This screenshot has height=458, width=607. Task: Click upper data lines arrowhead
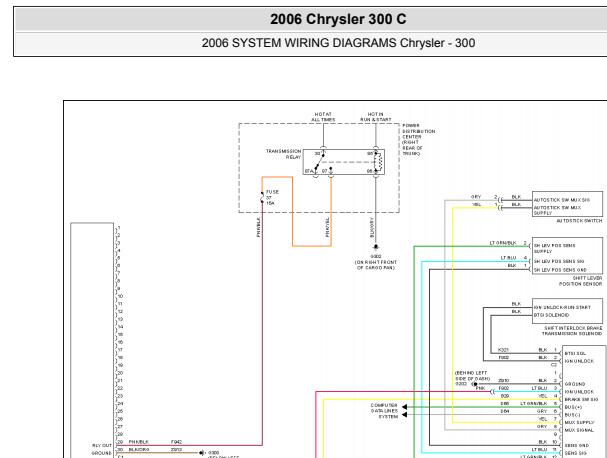404,407
